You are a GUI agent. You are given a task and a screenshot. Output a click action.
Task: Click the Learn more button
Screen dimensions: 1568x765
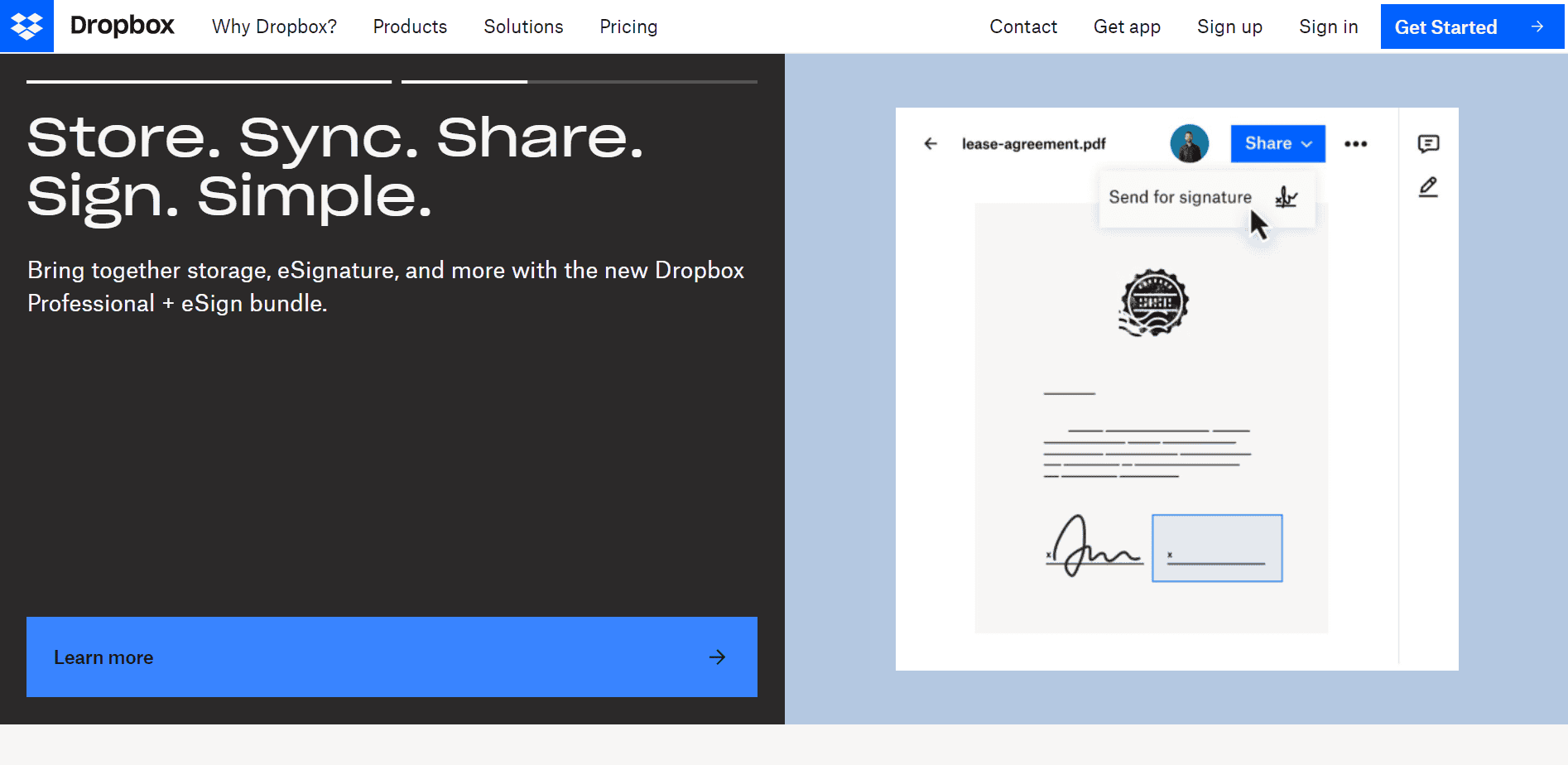(392, 657)
